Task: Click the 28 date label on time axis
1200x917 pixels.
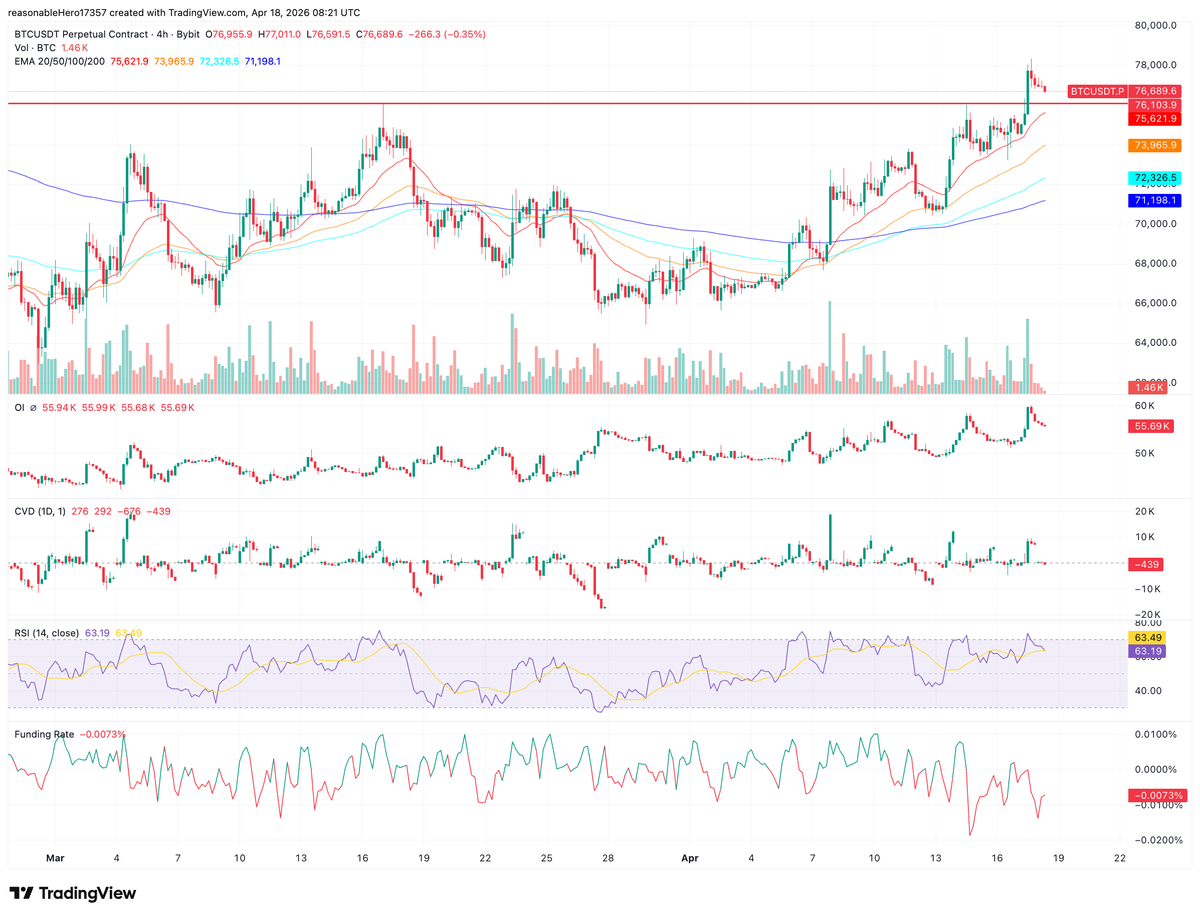Action: (607, 858)
